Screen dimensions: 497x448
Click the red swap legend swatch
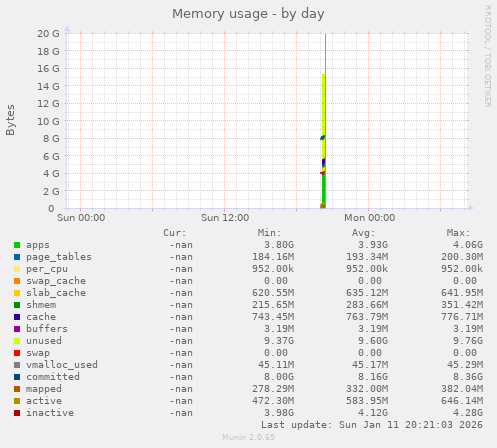(17, 353)
